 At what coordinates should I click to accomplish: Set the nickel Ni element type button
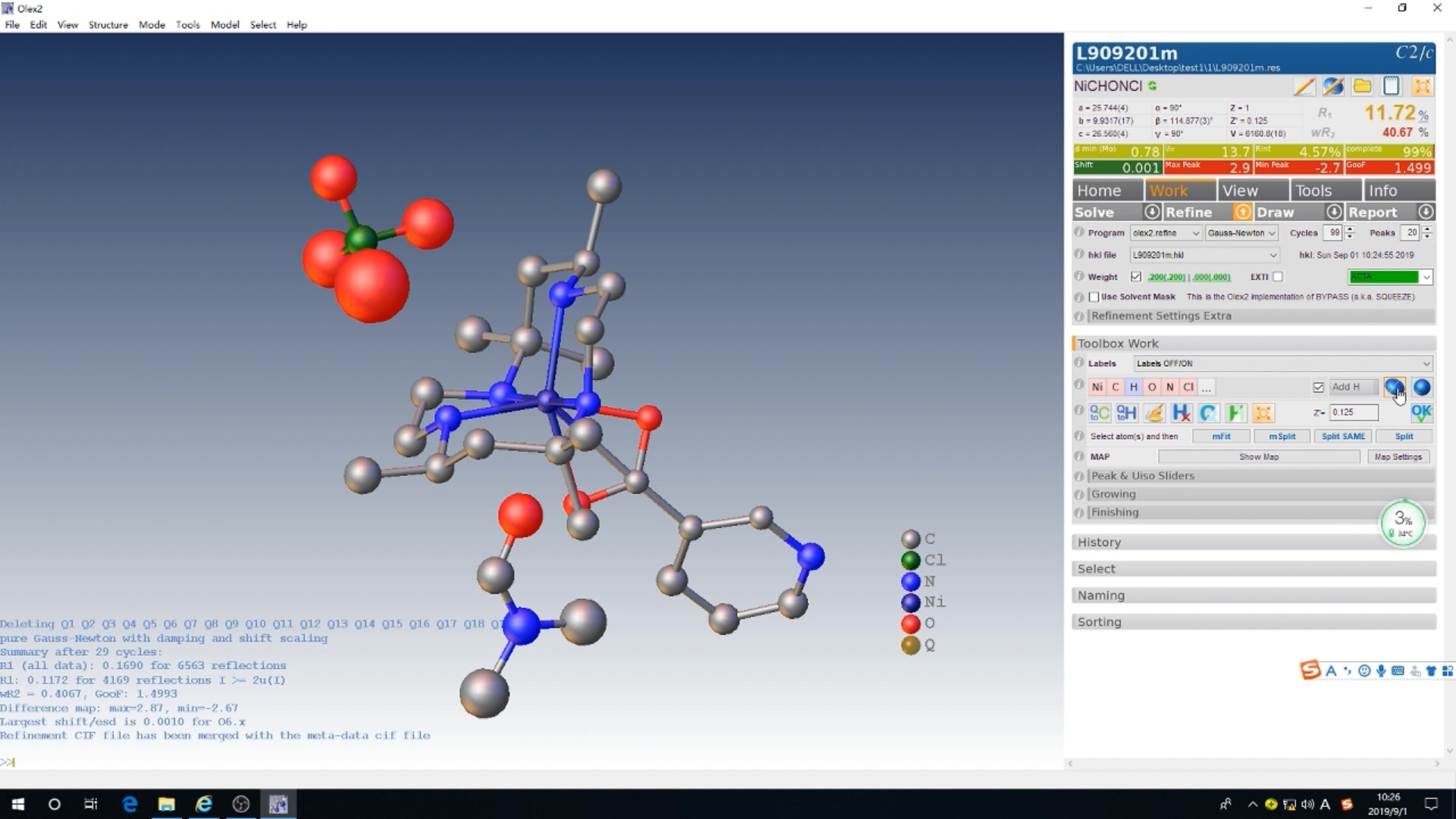pyautogui.click(x=1097, y=388)
